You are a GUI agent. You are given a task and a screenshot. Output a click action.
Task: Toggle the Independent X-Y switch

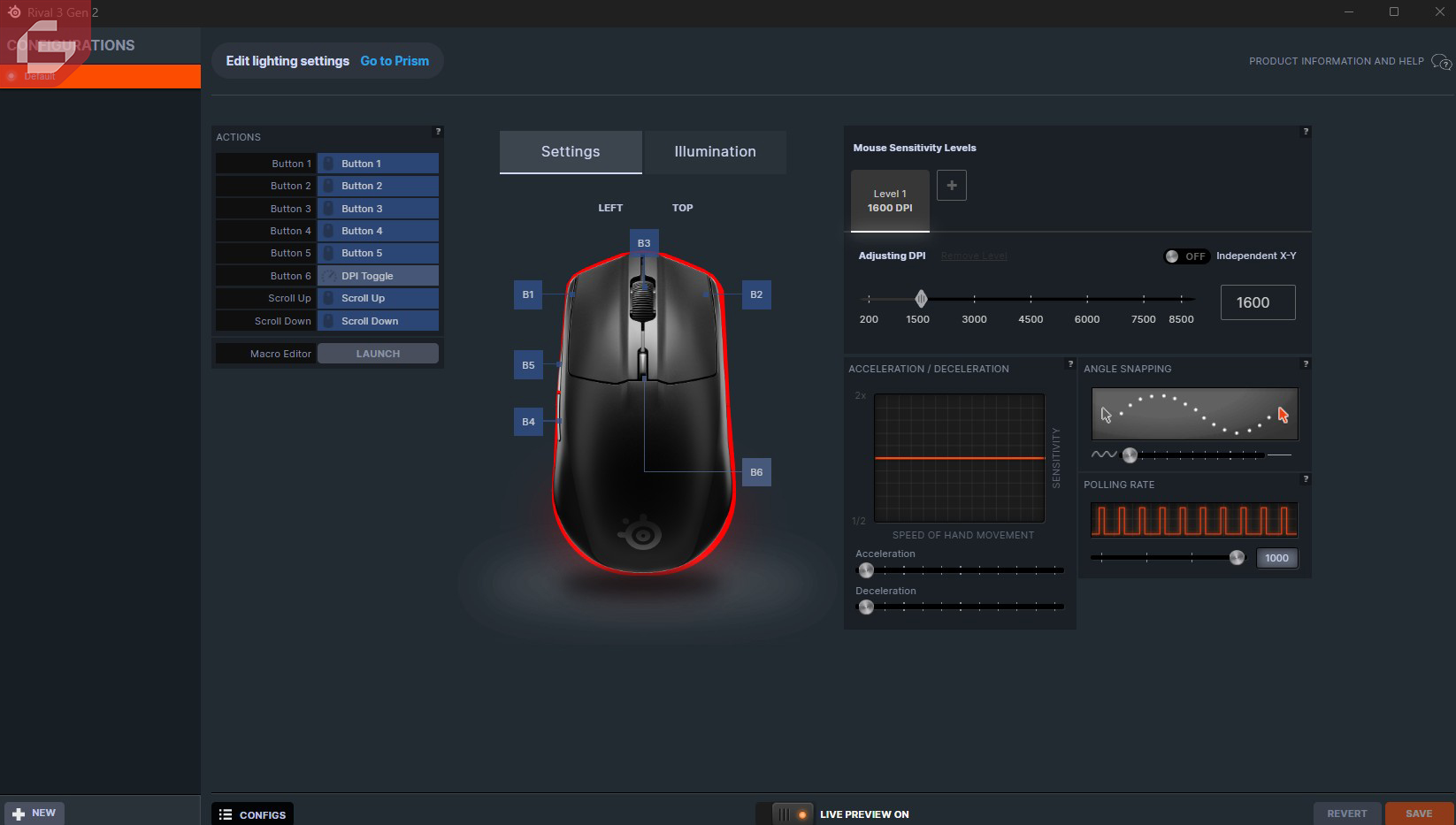[x=1186, y=256]
